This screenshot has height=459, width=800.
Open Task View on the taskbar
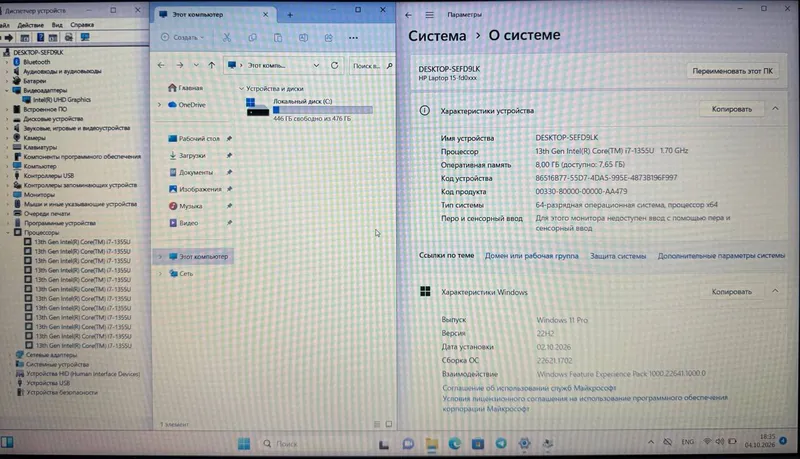(x=384, y=444)
